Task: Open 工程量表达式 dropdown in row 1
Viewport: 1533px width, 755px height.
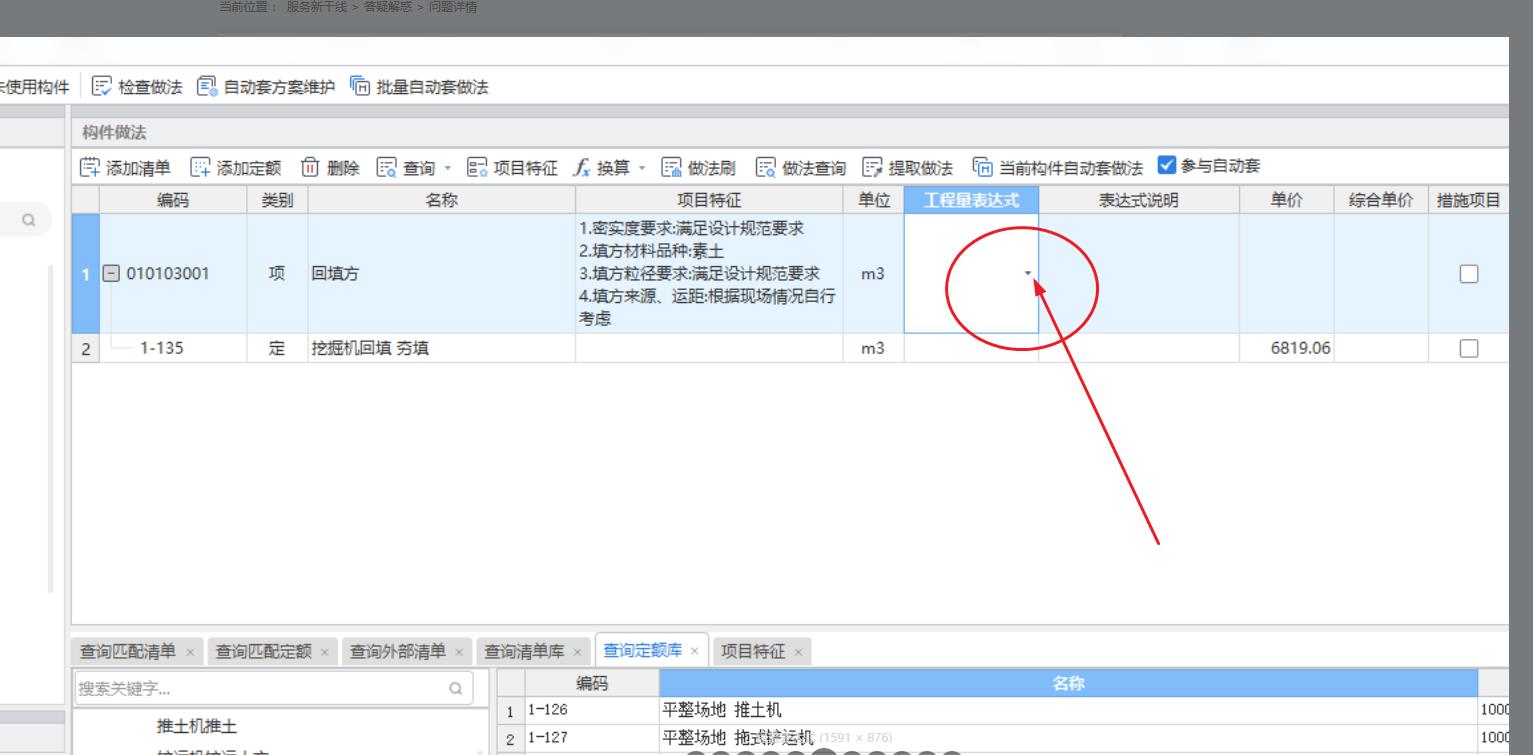Action: [1028, 274]
